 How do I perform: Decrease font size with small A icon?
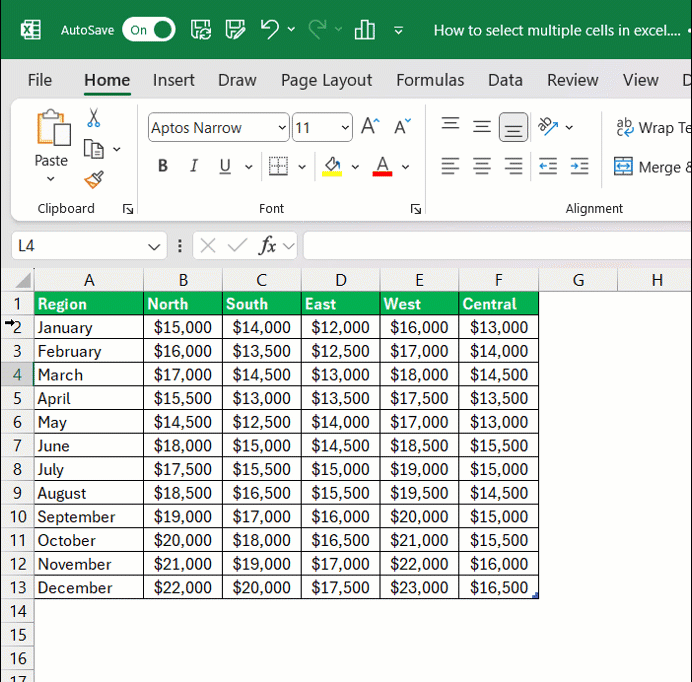tap(402, 126)
